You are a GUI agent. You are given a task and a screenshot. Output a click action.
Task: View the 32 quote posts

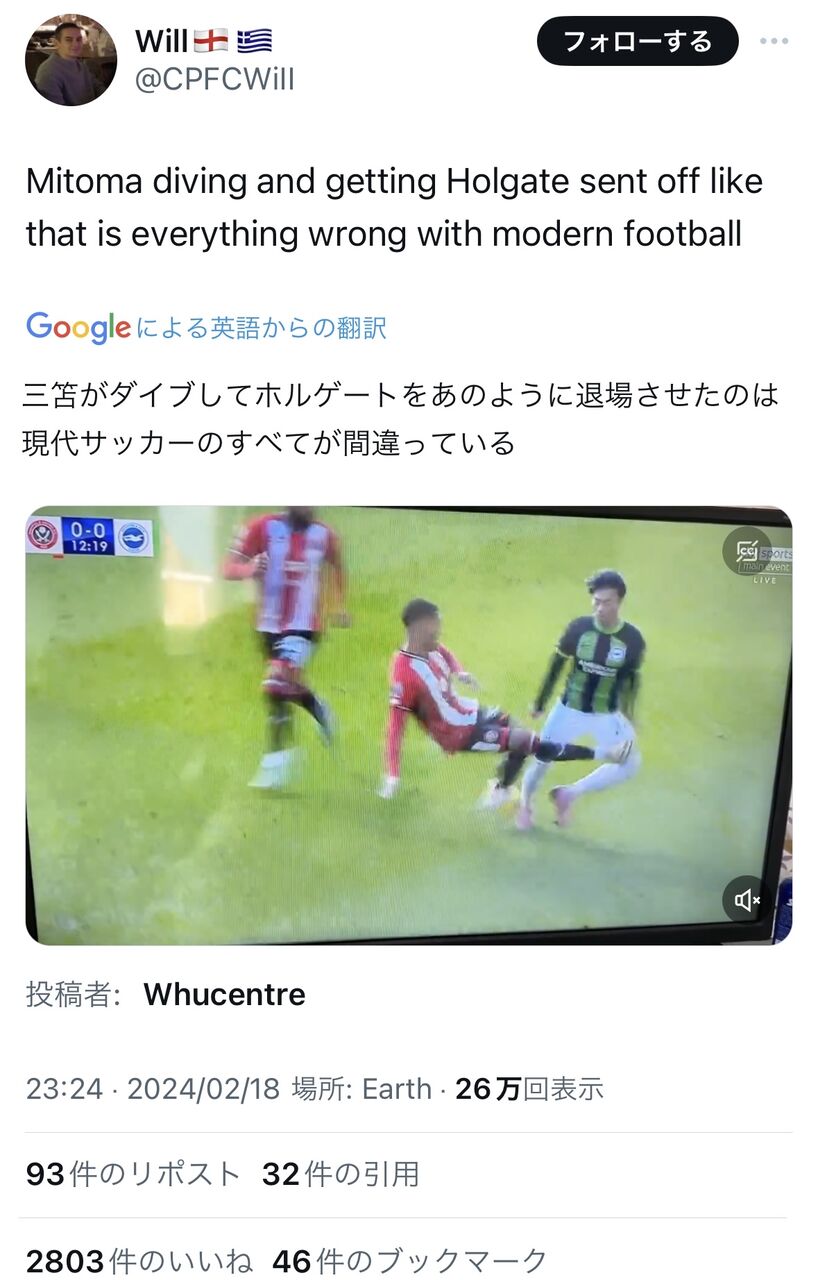[x=341, y=1174]
